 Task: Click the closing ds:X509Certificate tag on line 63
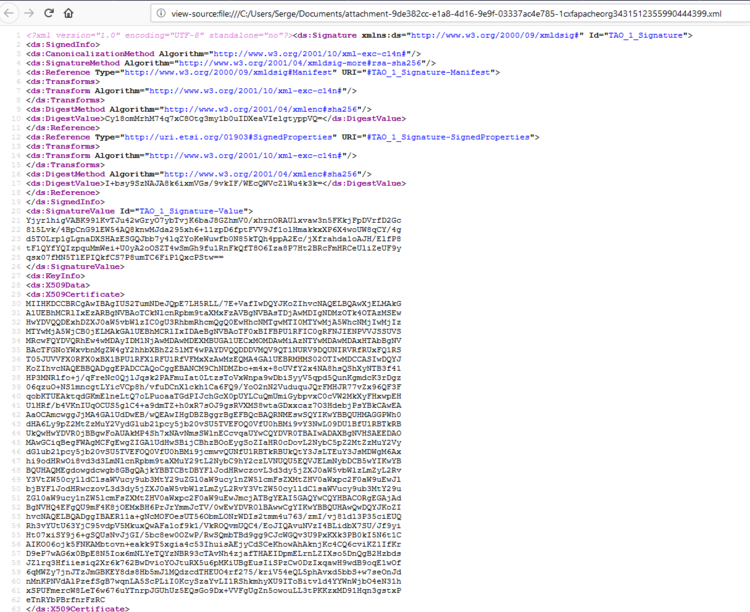pyautogui.click(x=77, y=609)
